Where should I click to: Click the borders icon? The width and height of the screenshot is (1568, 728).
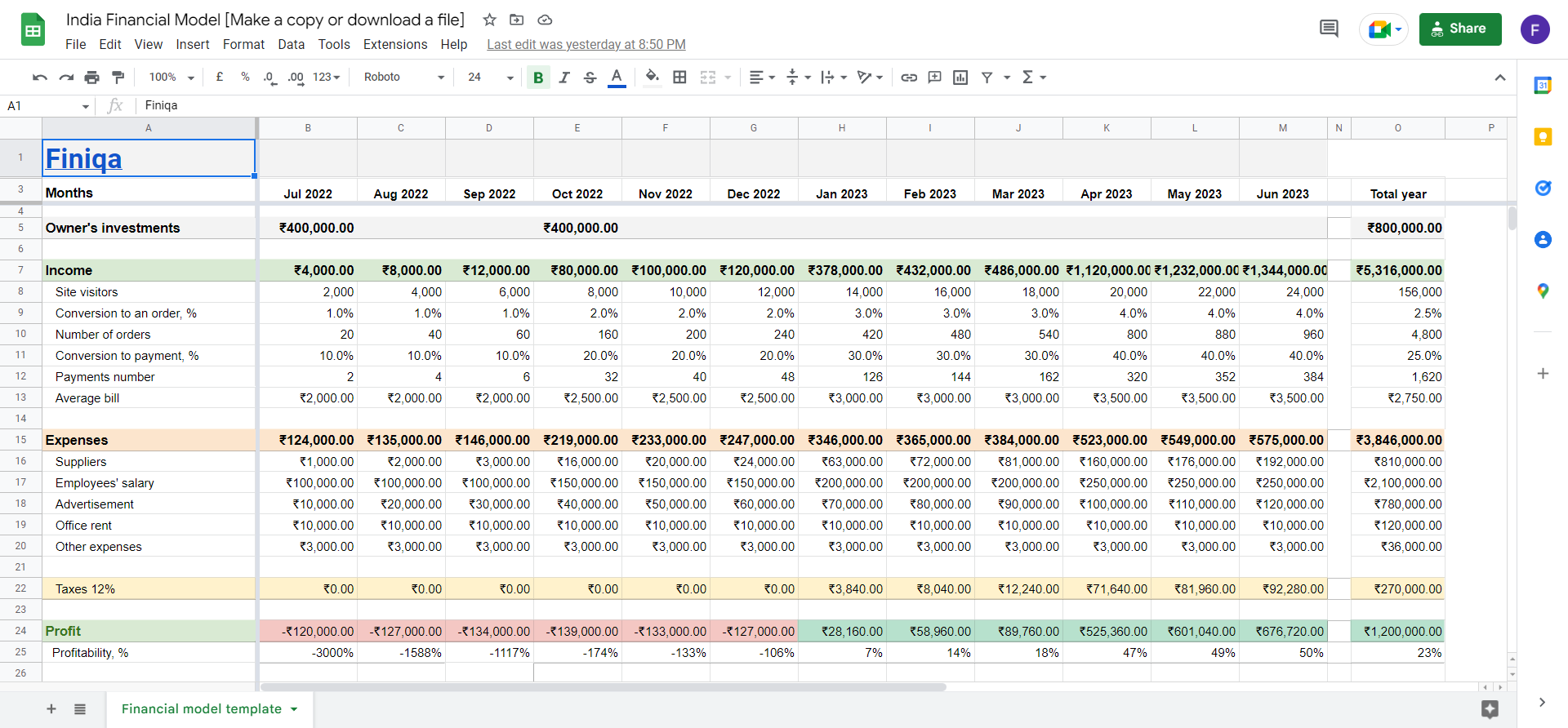[679, 78]
